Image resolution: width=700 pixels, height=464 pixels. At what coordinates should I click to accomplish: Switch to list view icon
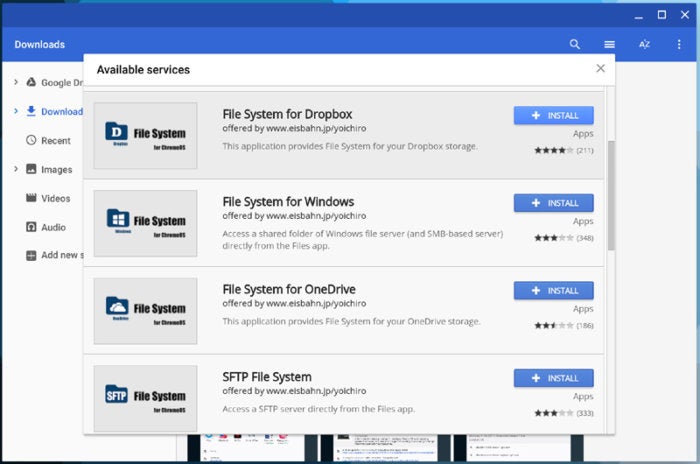609,44
